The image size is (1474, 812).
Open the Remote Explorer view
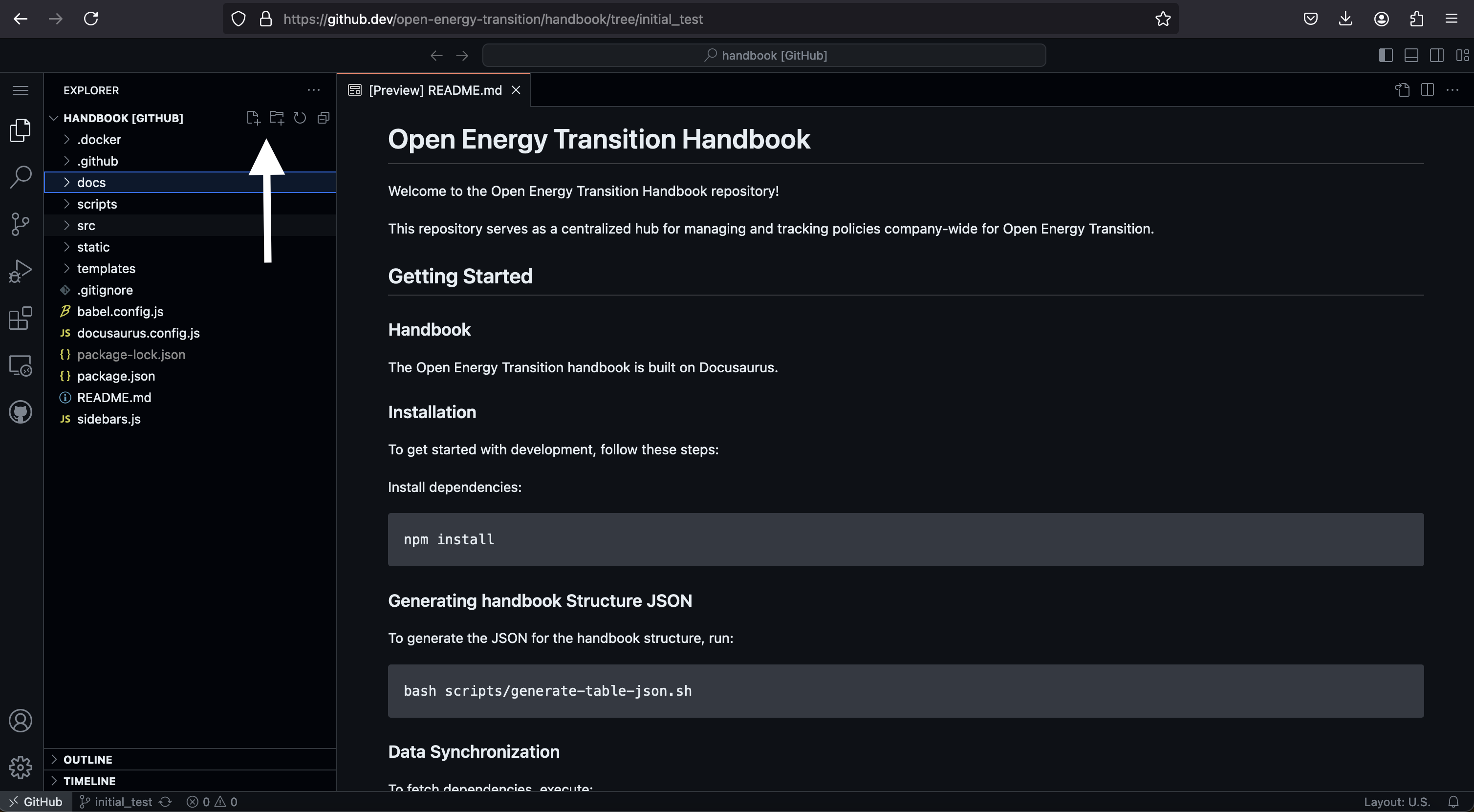click(x=21, y=365)
